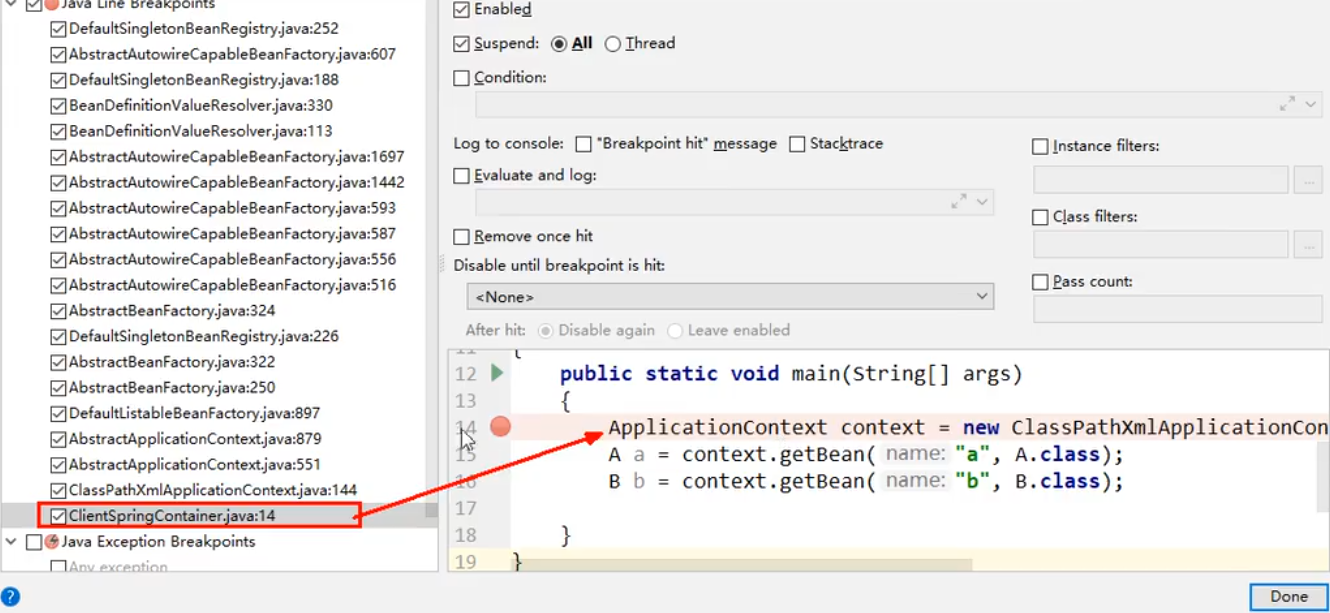Screen dimensions: 1330x613
Task: Uncheck AbstractAutowireCapableBeanFactory.java:1442 checkbox
Action: pos(58,183)
